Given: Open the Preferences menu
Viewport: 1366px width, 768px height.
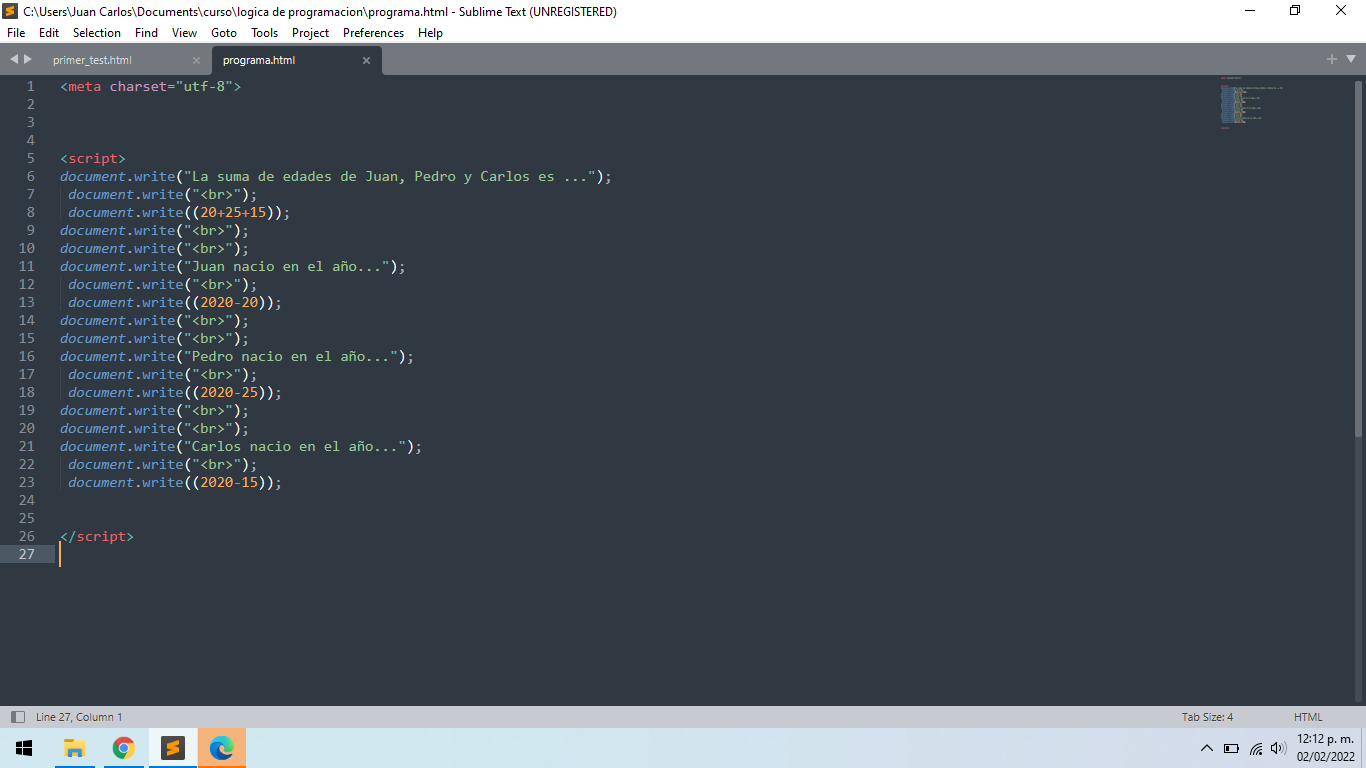Looking at the screenshot, I should tap(374, 33).
